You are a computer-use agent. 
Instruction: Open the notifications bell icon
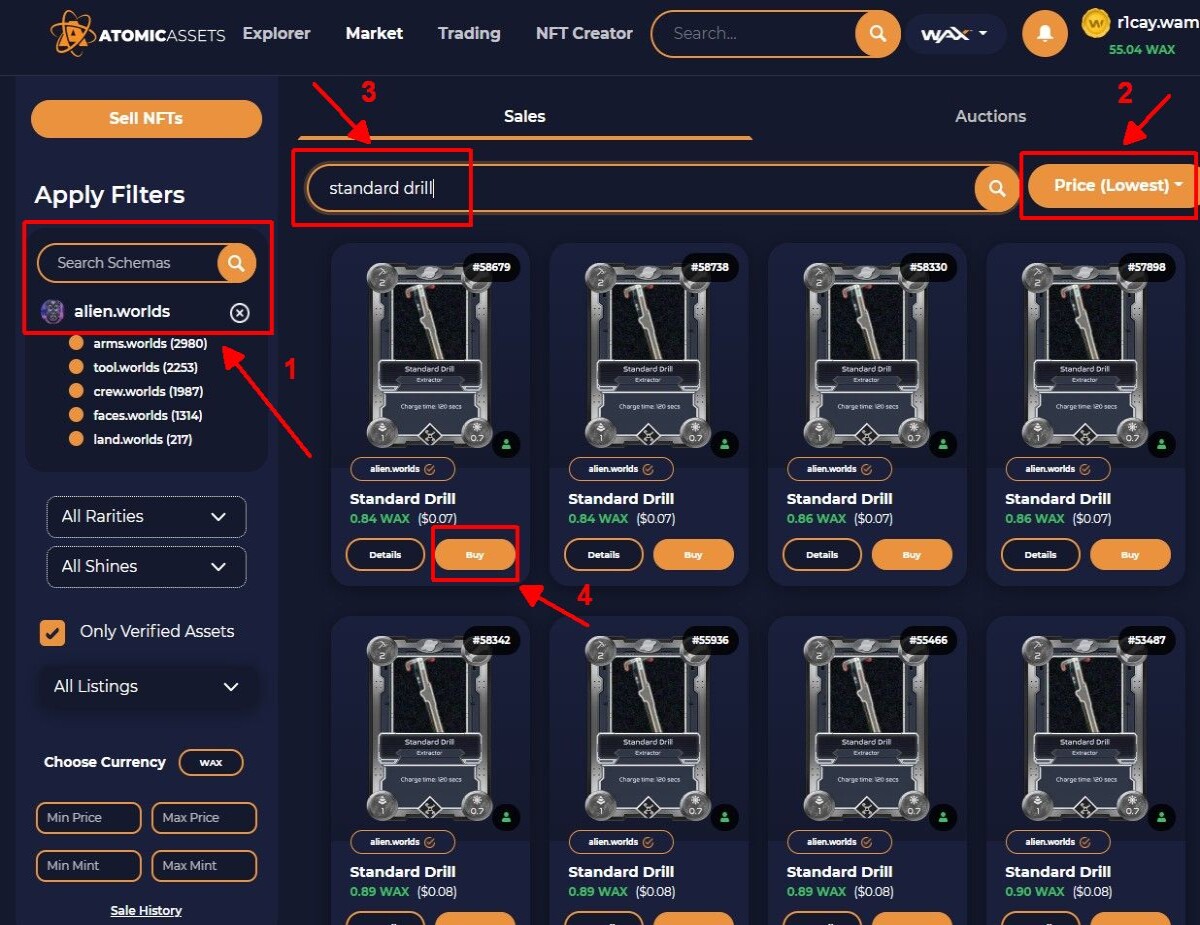[x=1045, y=35]
